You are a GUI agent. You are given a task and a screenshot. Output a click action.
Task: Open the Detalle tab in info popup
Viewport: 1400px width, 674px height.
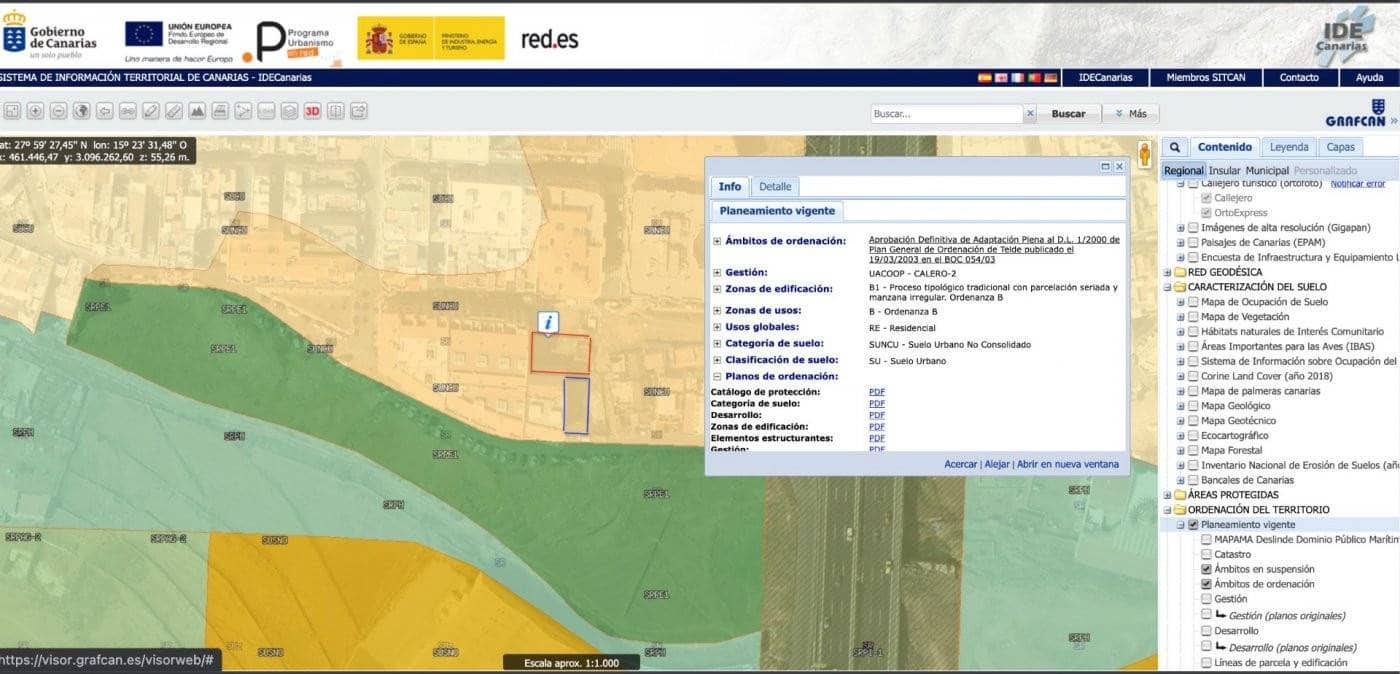tap(774, 187)
